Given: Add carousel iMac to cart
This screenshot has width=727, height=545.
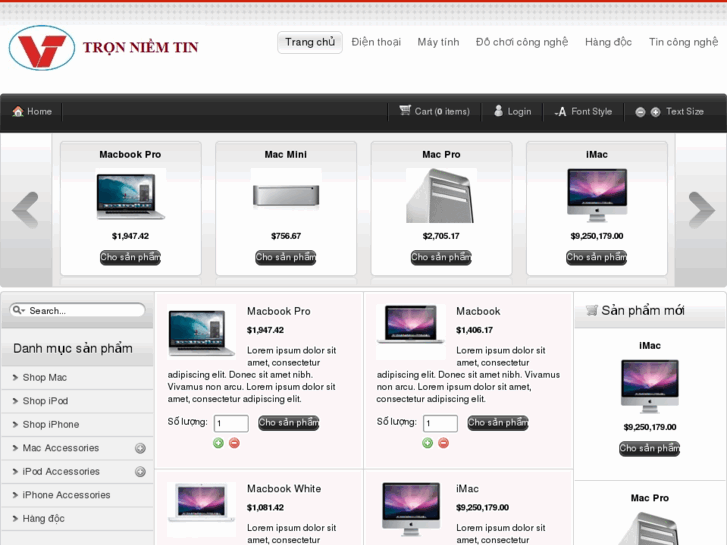Looking at the screenshot, I should [596, 257].
